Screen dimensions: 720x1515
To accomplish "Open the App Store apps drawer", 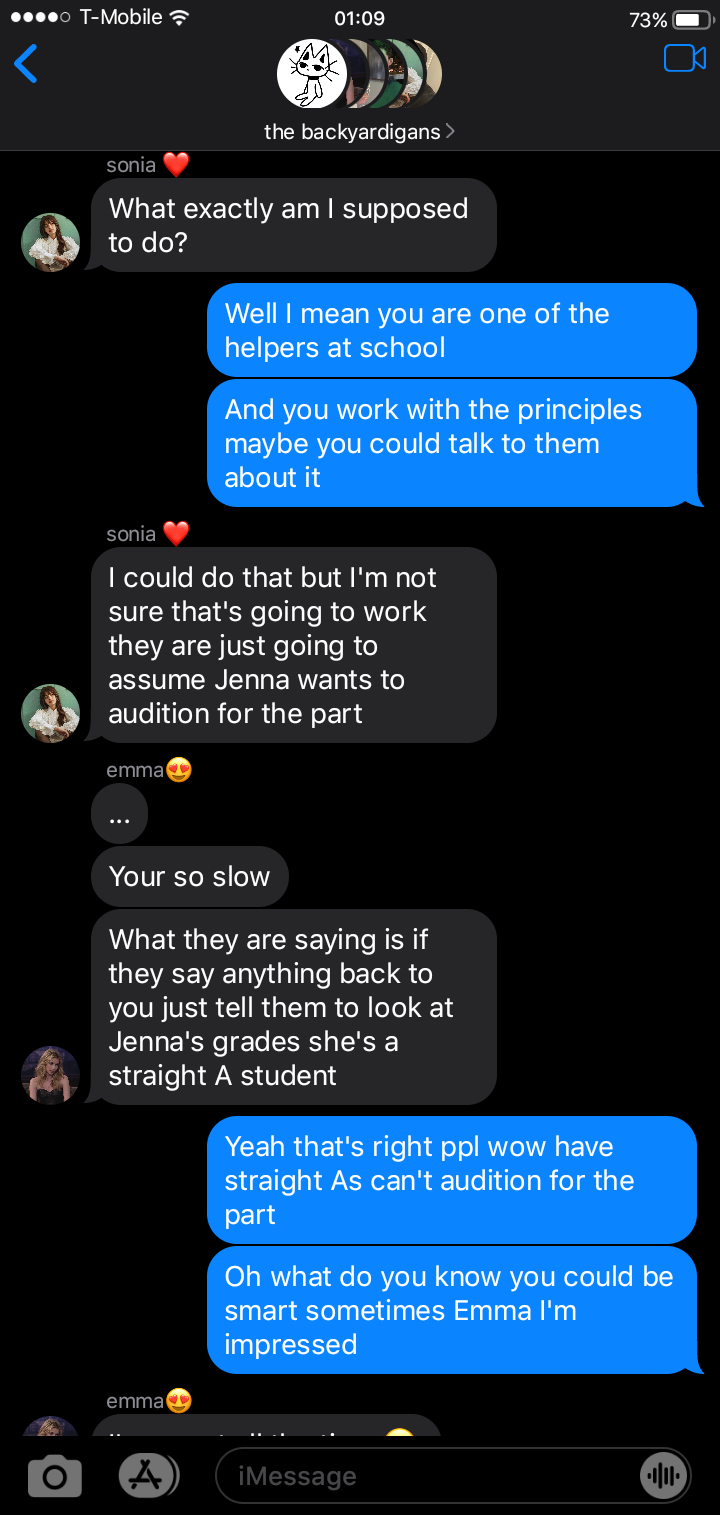I will (x=148, y=1475).
